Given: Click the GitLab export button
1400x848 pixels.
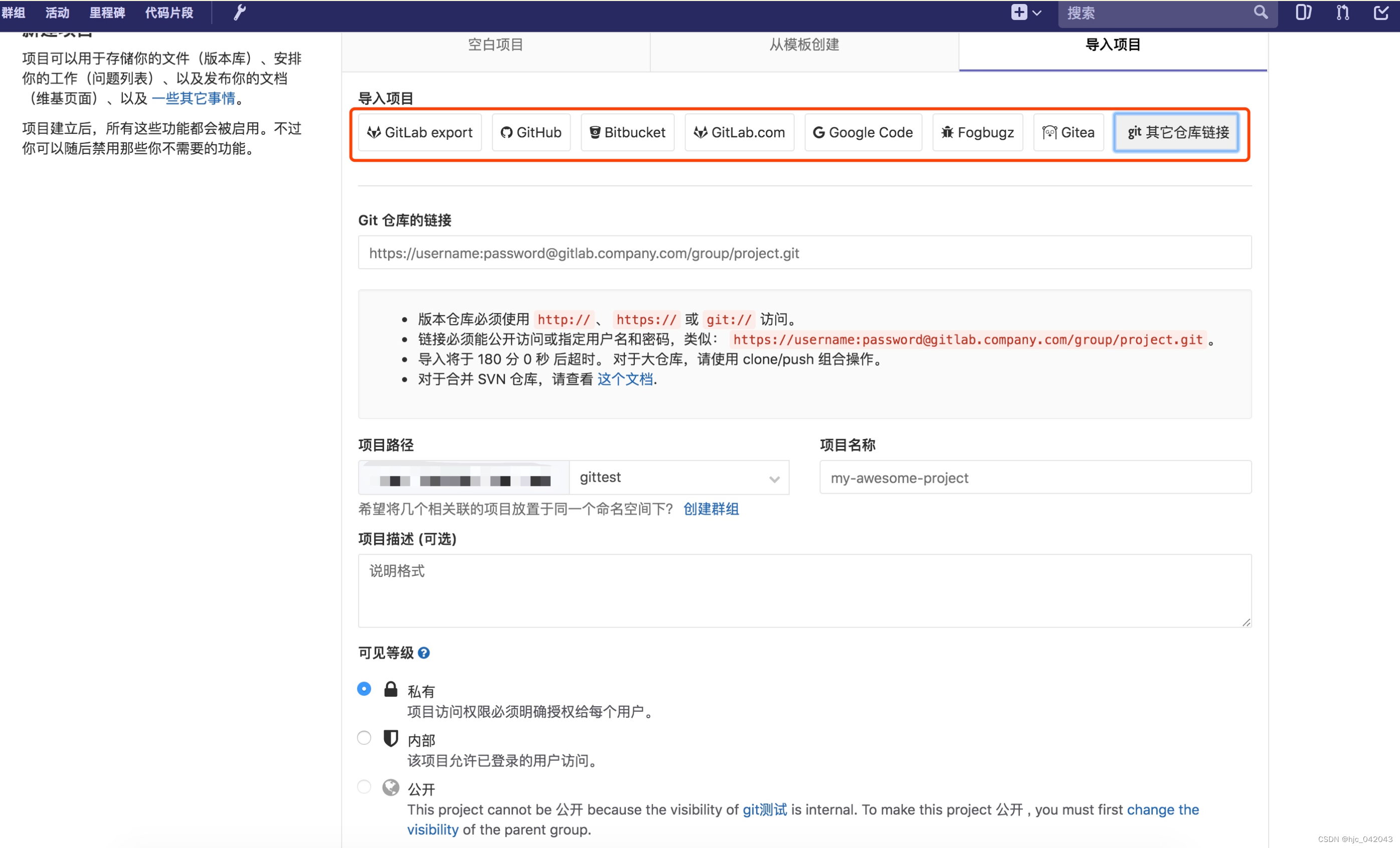Looking at the screenshot, I should click(419, 132).
